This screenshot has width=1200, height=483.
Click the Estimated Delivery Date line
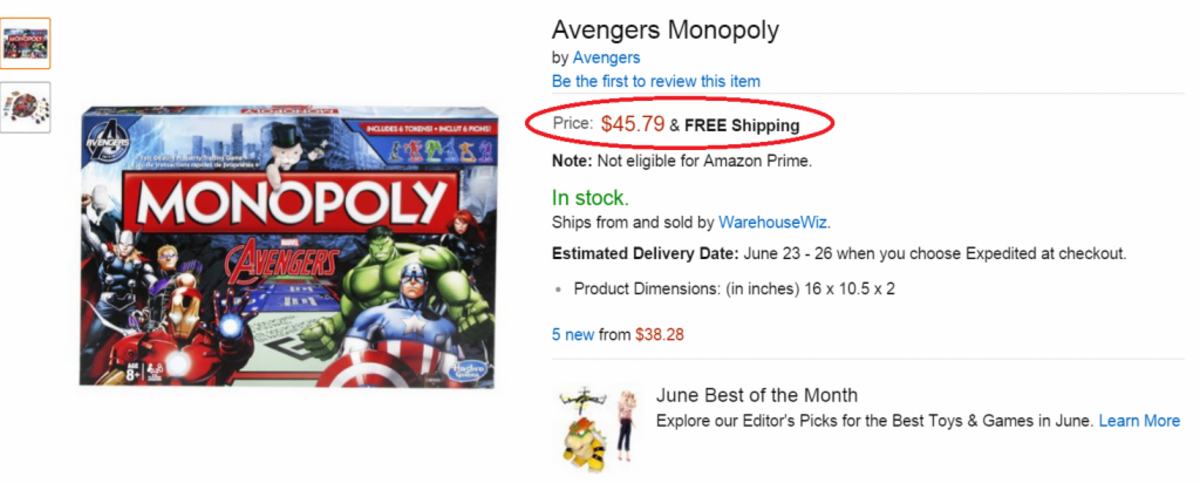[838, 253]
